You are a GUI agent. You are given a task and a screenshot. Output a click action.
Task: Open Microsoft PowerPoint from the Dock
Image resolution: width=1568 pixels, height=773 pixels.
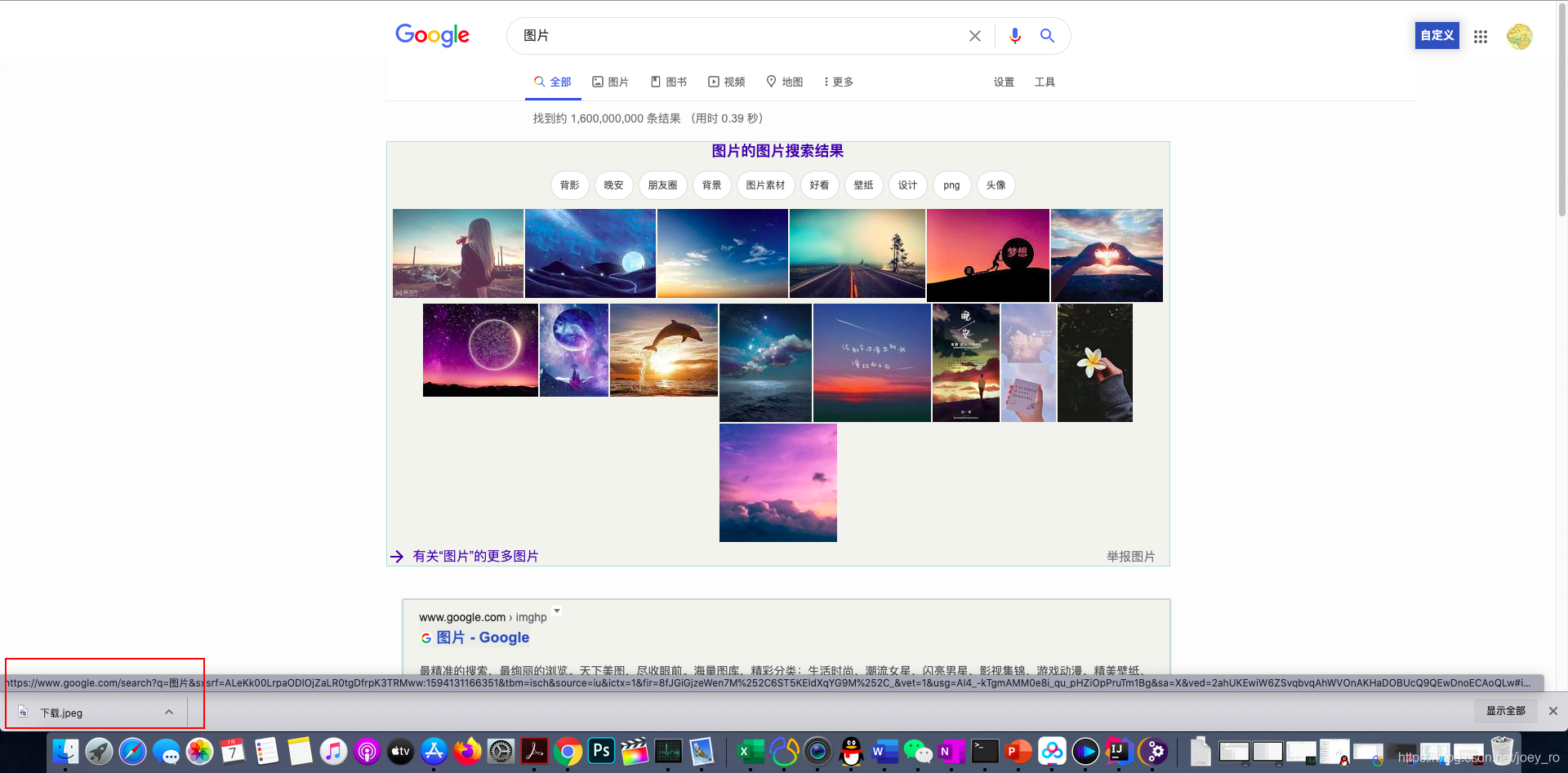[1018, 752]
